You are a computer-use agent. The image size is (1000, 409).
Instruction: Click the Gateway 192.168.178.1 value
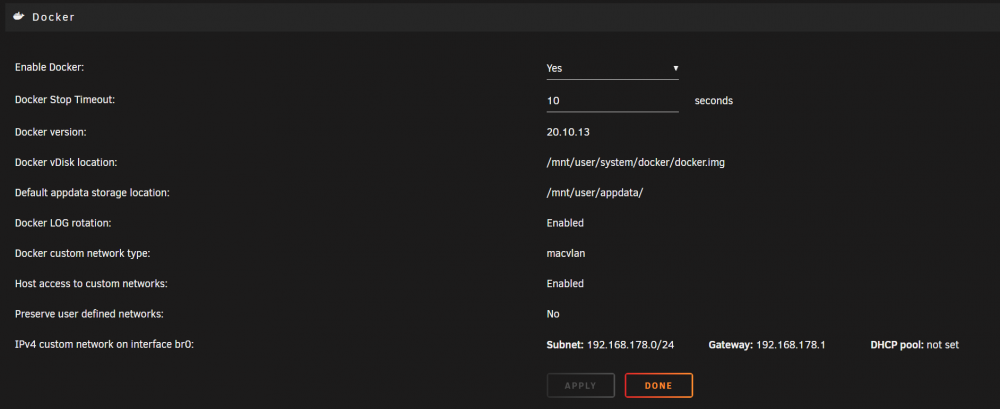(767, 345)
